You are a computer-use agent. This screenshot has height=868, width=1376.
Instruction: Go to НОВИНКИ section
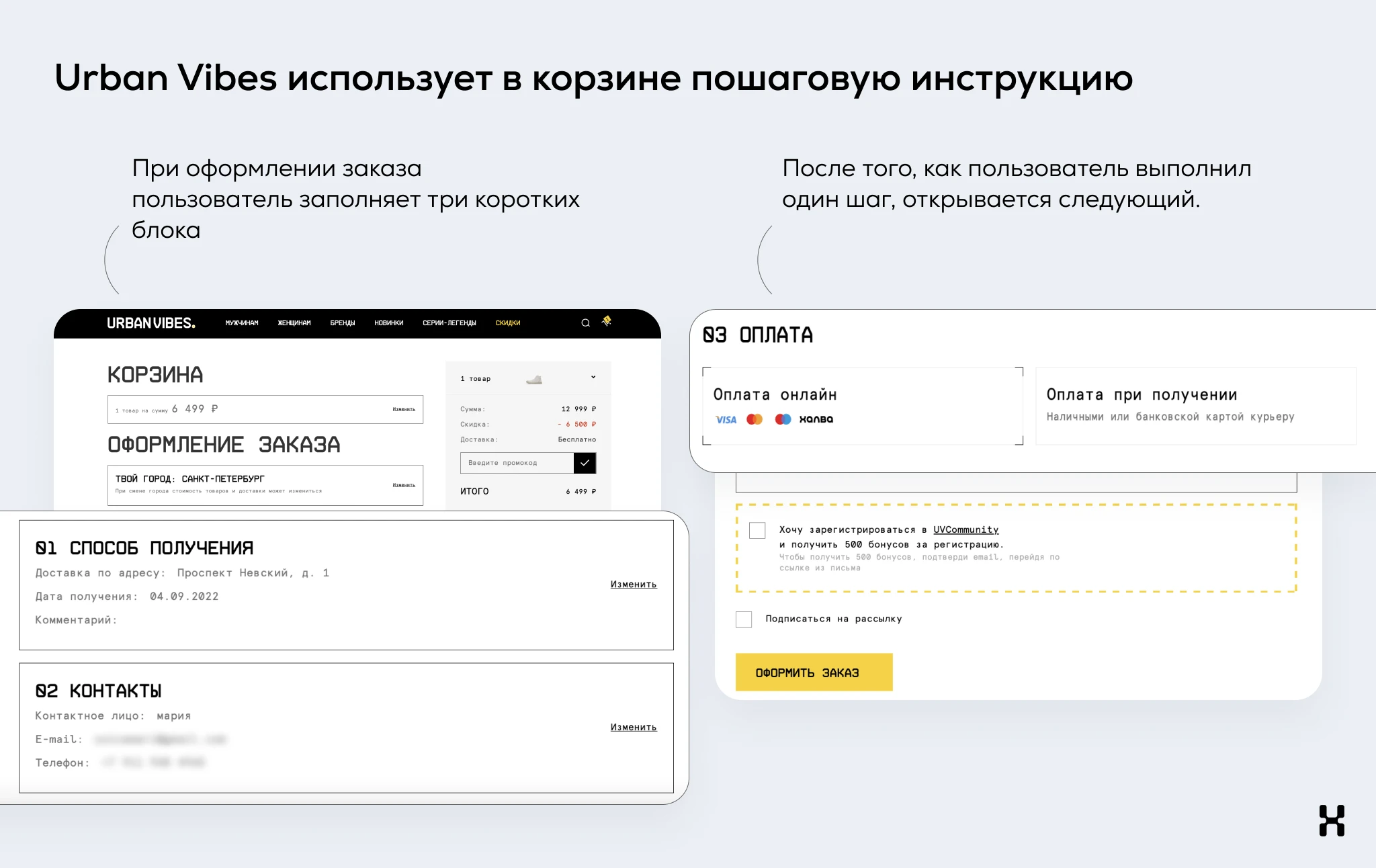[389, 323]
